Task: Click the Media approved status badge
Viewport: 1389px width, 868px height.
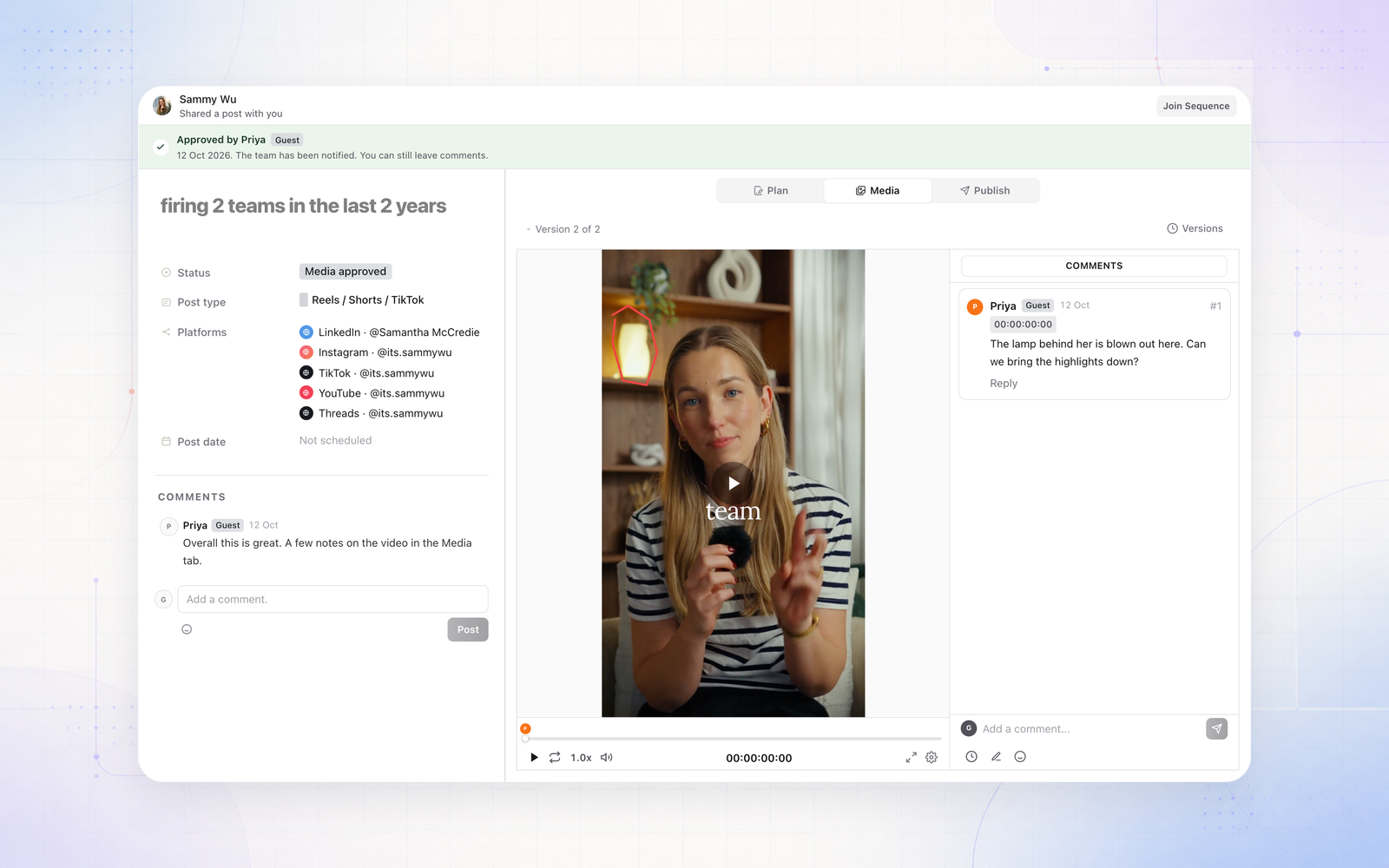Action: click(346, 272)
